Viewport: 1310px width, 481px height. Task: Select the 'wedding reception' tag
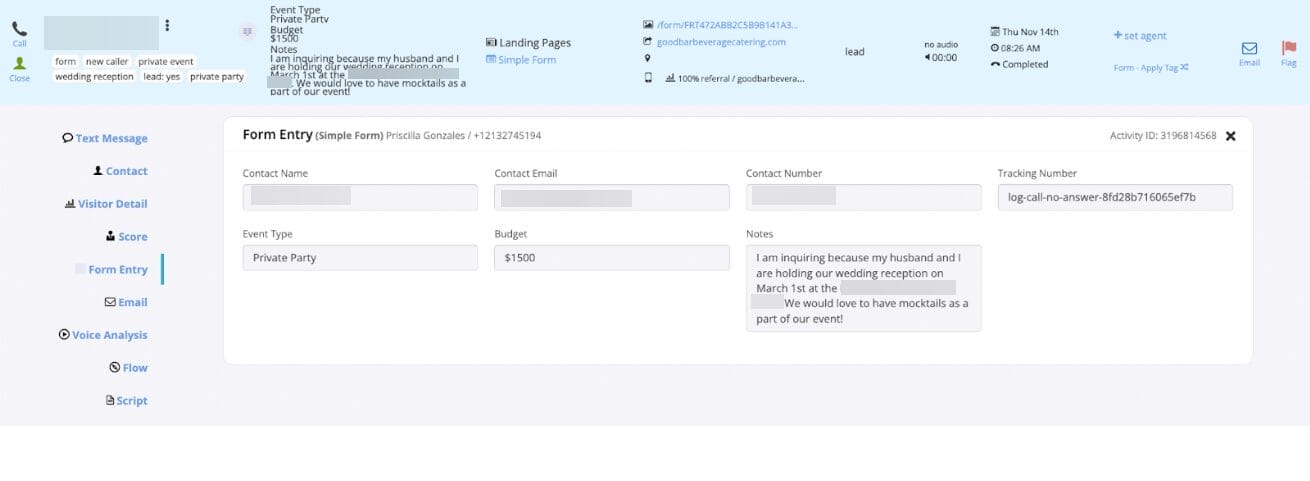coord(94,77)
